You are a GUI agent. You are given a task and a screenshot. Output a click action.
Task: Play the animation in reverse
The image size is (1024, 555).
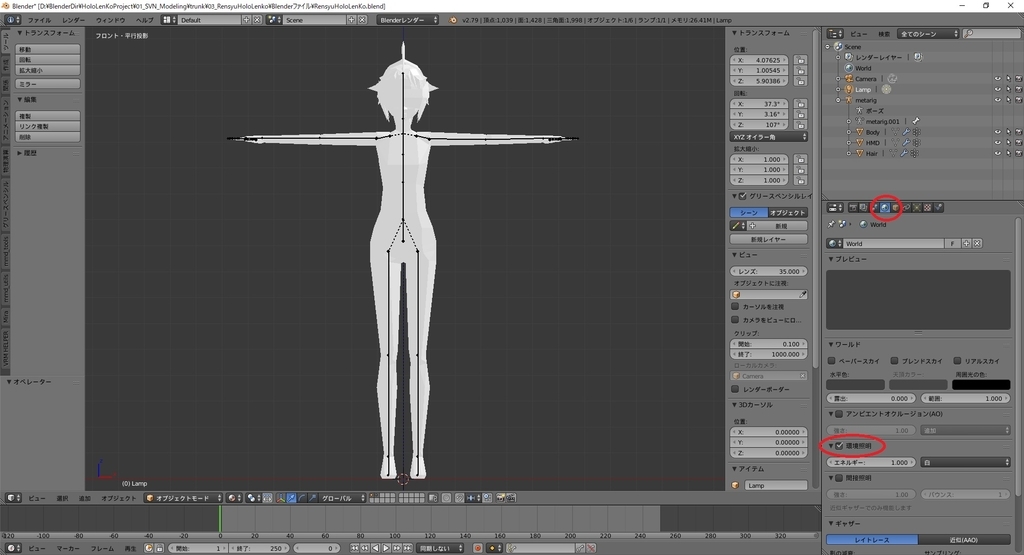(x=376, y=548)
